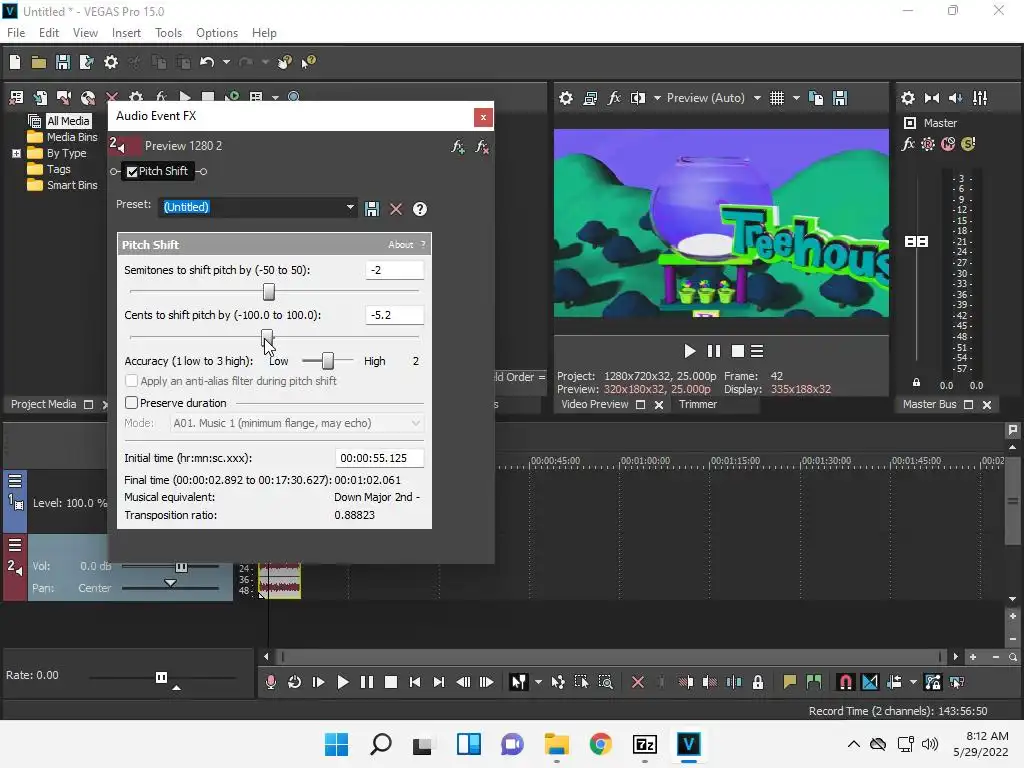This screenshot has height=768, width=1024.
Task: Stop the video preview
Action: pyautogui.click(x=738, y=351)
